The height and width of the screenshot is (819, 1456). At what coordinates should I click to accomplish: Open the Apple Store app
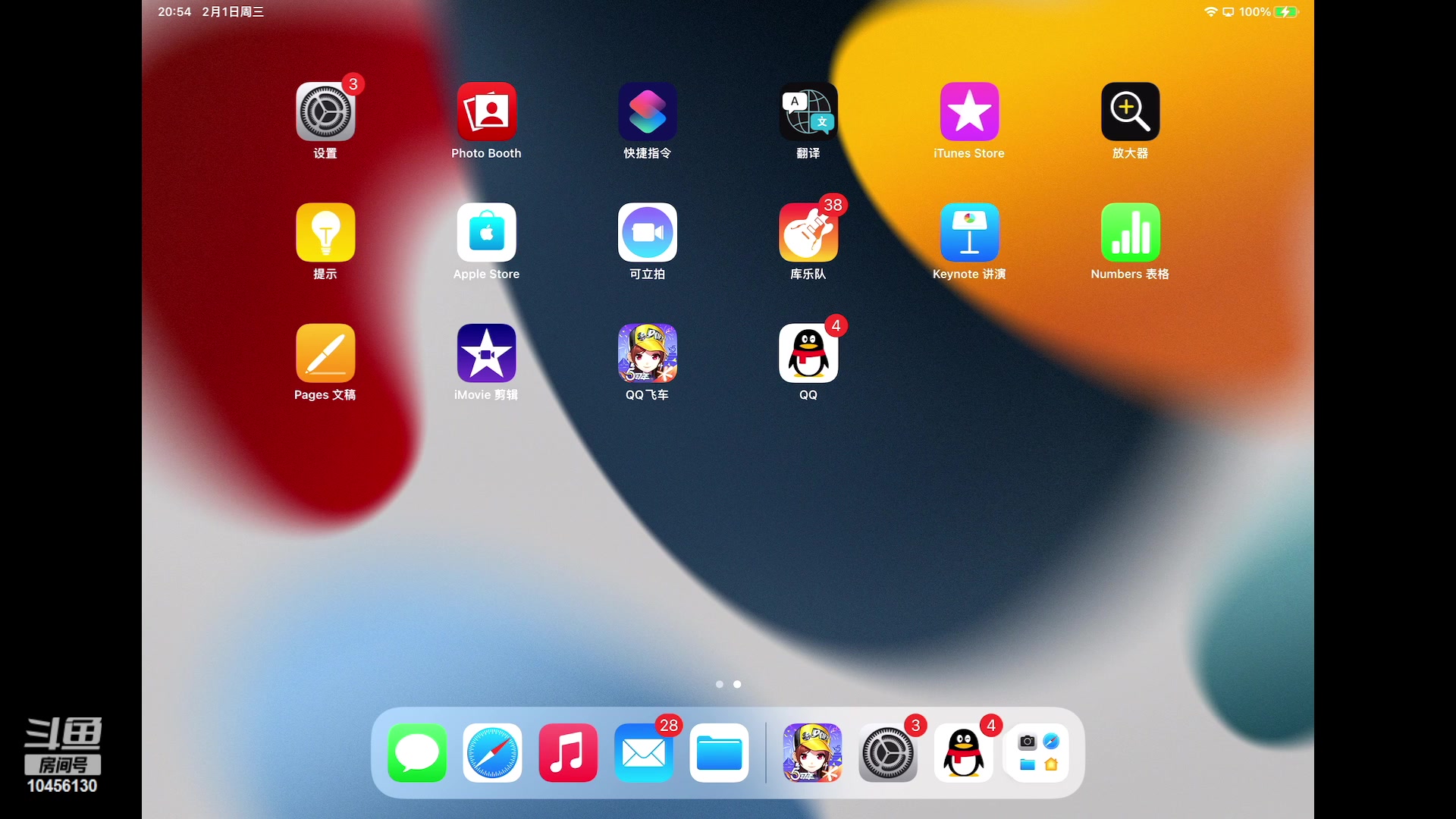pyautogui.click(x=486, y=232)
